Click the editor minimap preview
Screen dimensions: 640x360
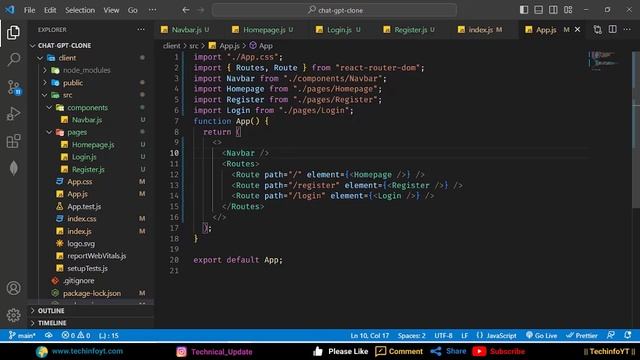[x=603, y=60]
